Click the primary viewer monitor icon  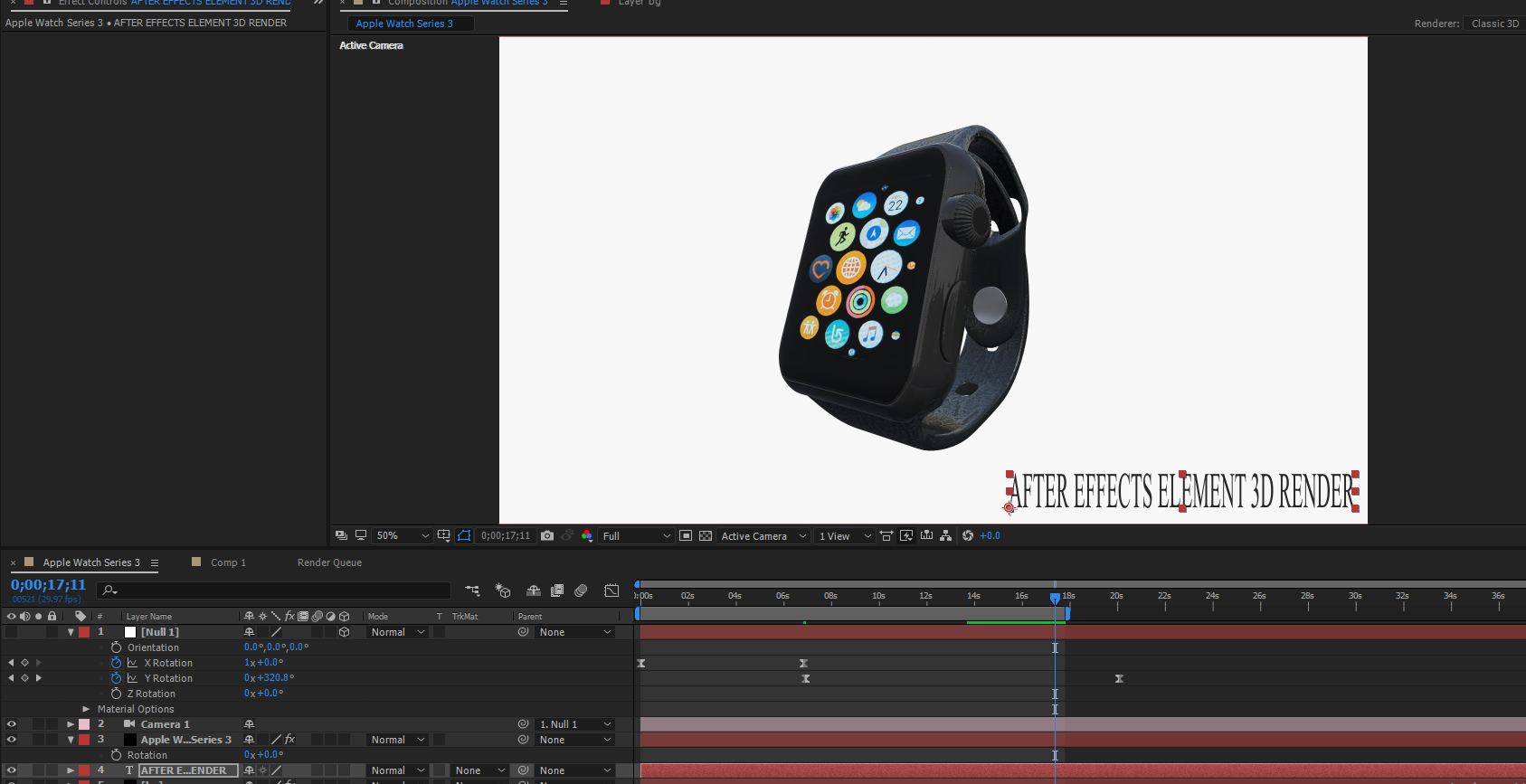361,535
